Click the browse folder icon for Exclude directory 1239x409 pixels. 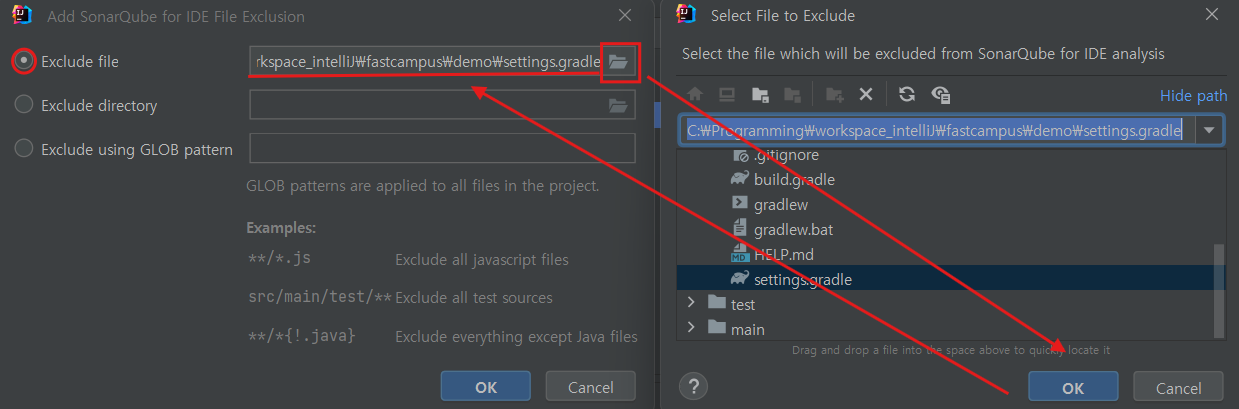pos(618,105)
